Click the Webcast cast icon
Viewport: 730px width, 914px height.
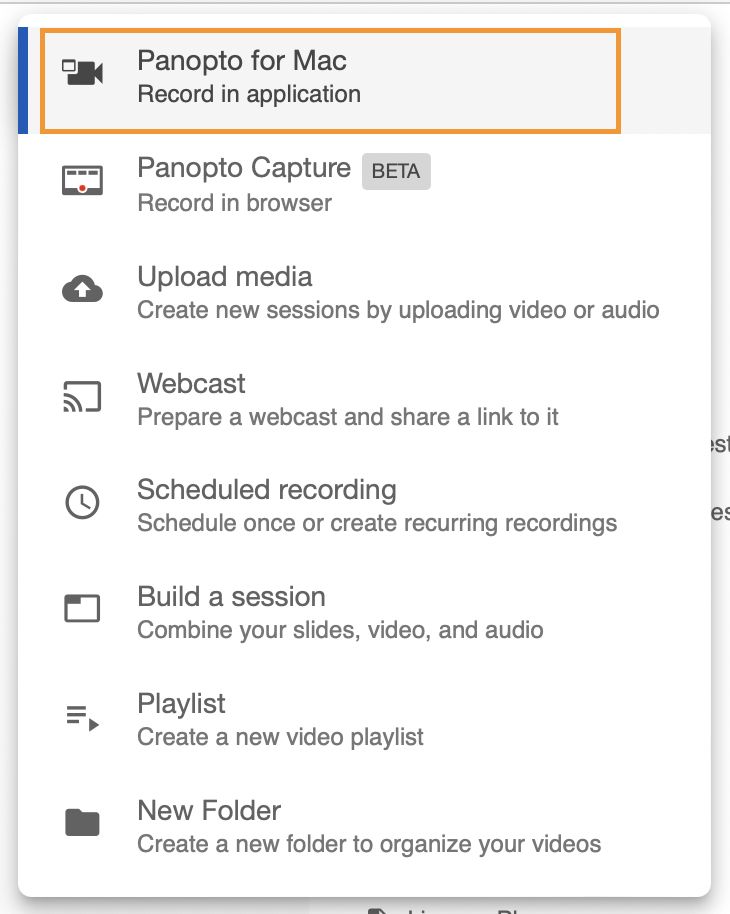click(x=83, y=397)
